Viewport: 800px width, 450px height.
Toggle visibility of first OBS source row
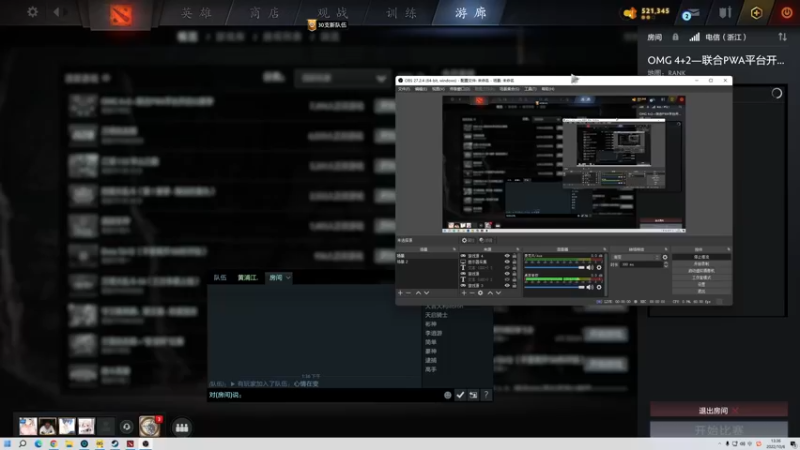click(x=507, y=256)
